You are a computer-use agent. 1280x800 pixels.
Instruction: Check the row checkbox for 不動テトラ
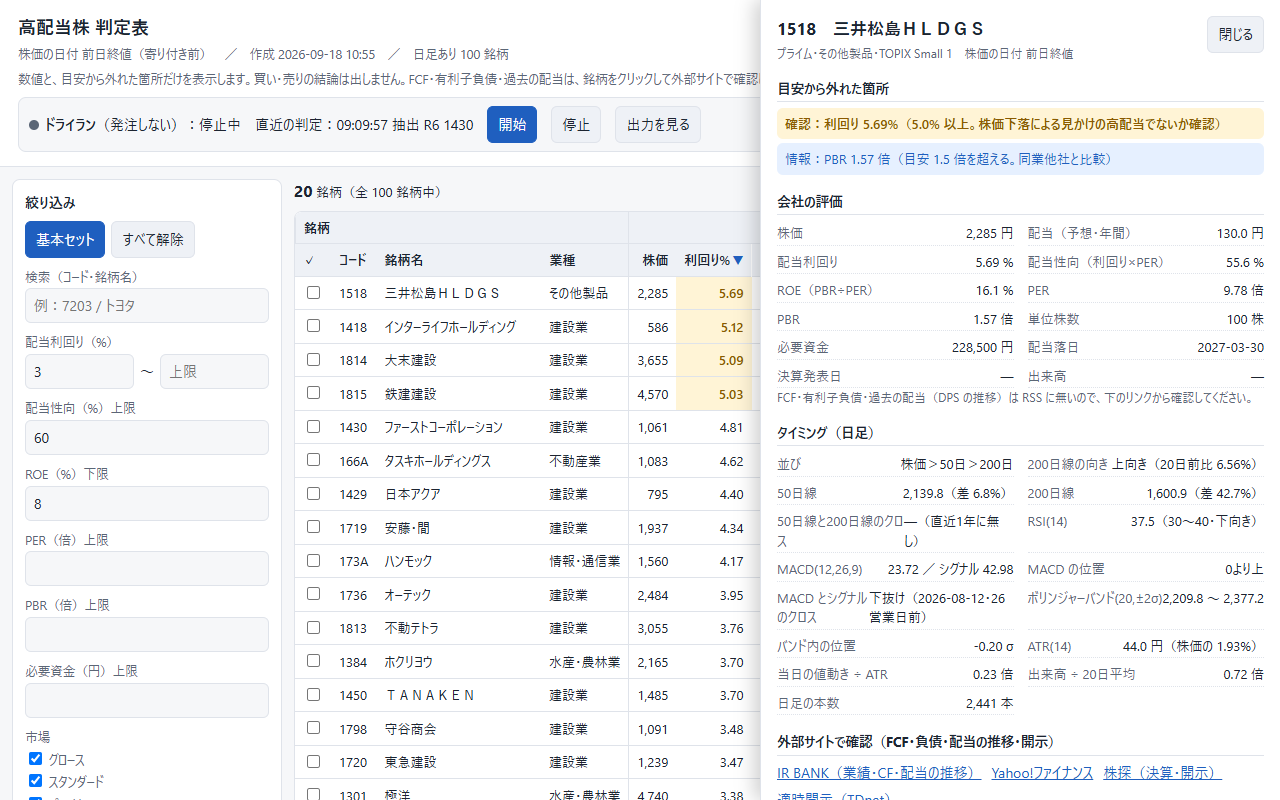[313, 628]
